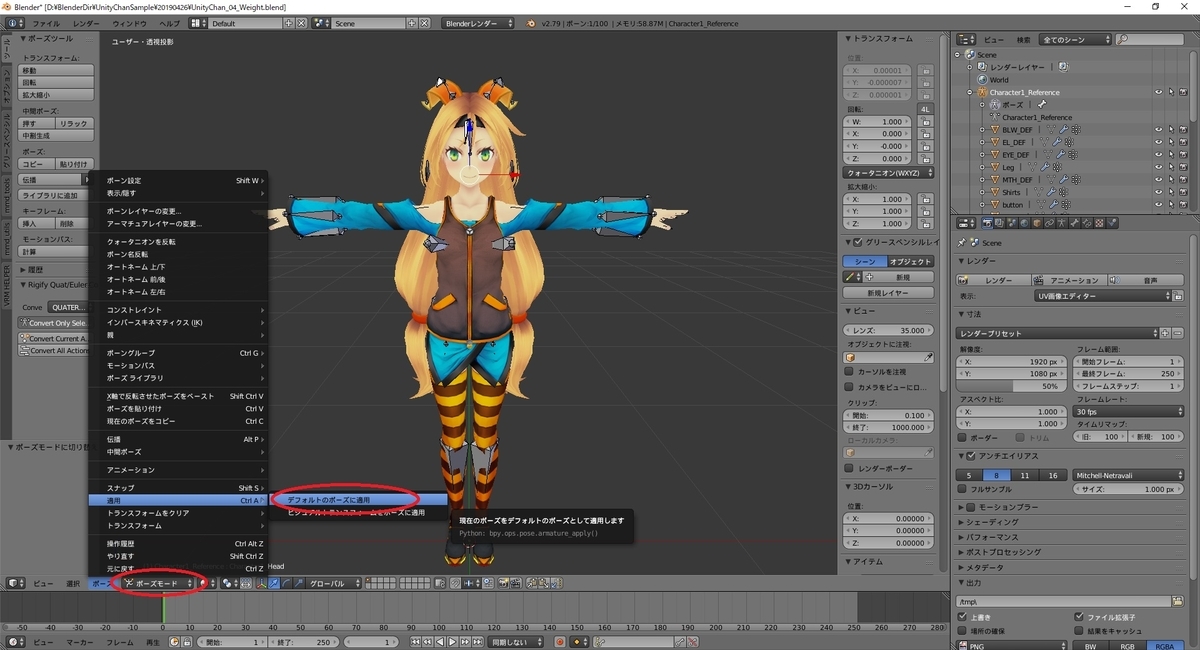Jump to the first frame in timeline
The image size is (1200, 650).
coord(416,642)
